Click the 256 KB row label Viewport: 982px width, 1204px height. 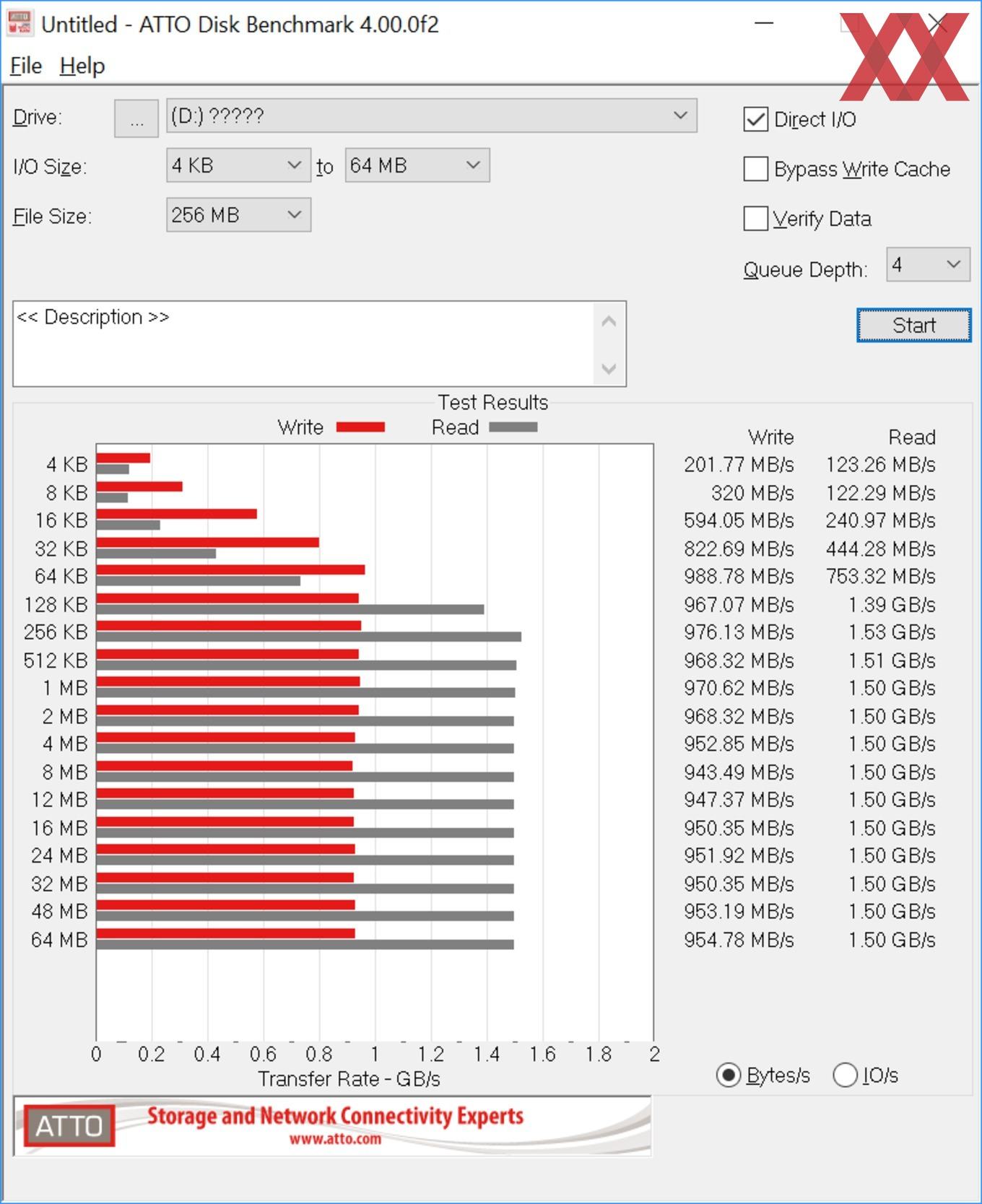coord(56,632)
